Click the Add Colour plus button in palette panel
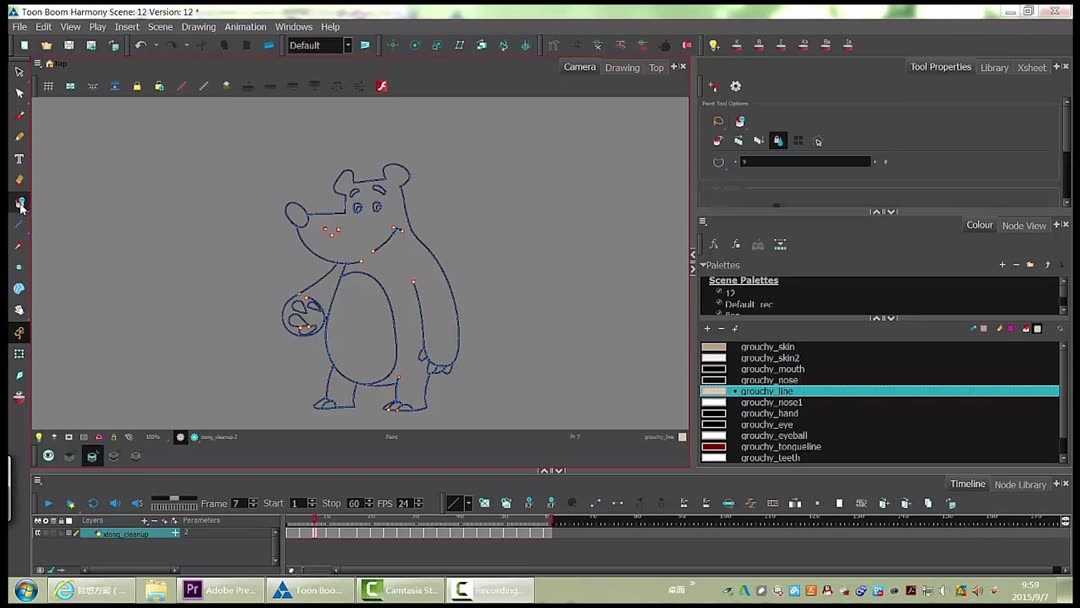 (707, 328)
